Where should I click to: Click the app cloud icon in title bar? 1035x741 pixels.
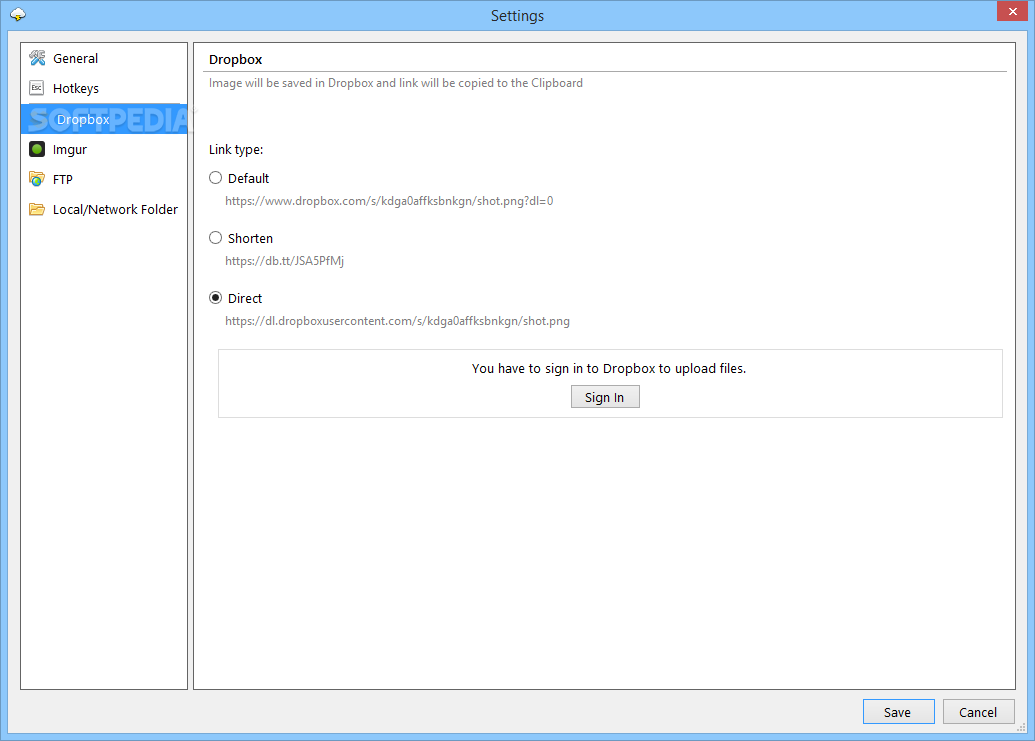point(18,15)
